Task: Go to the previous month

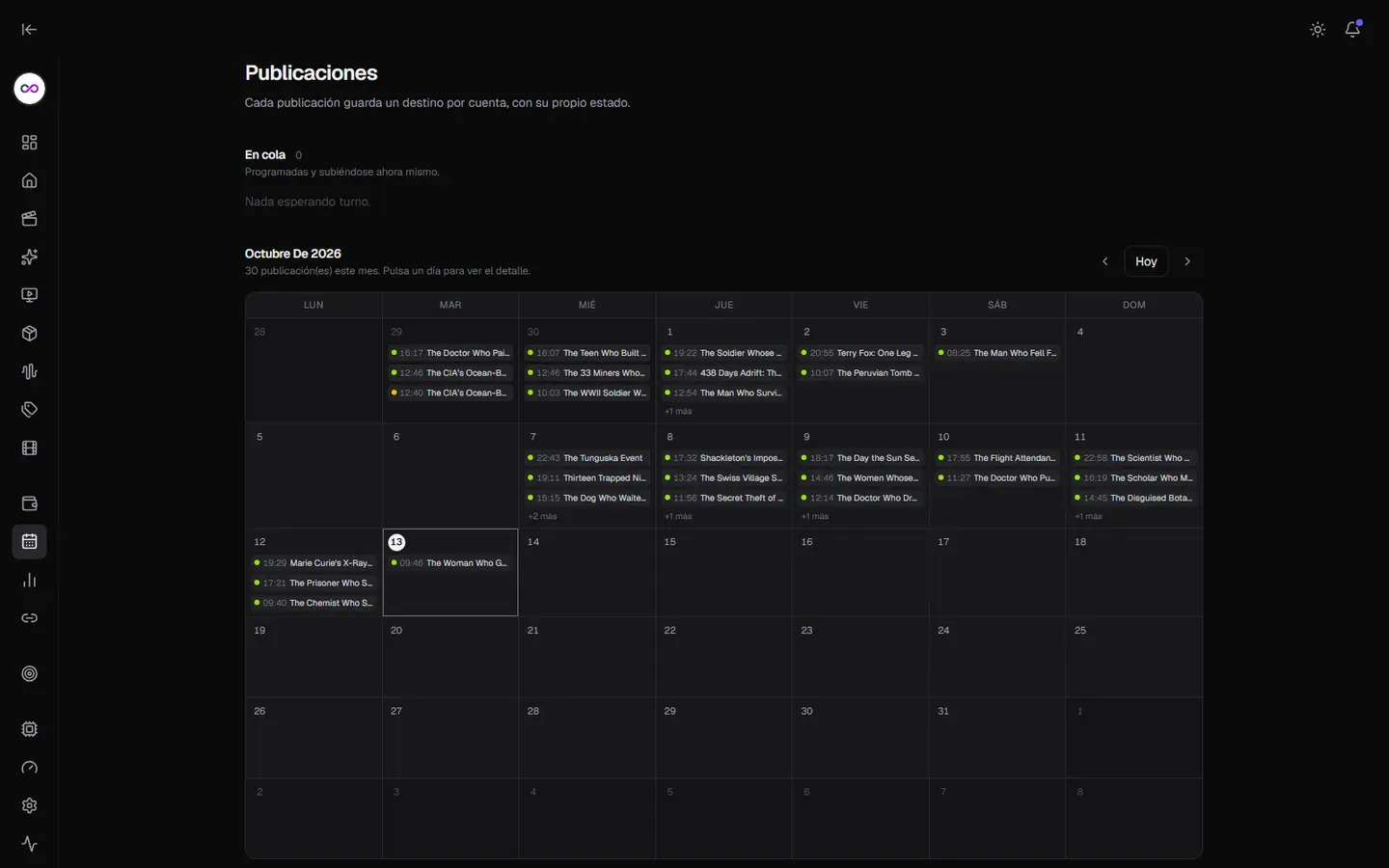Action: pyautogui.click(x=1105, y=261)
